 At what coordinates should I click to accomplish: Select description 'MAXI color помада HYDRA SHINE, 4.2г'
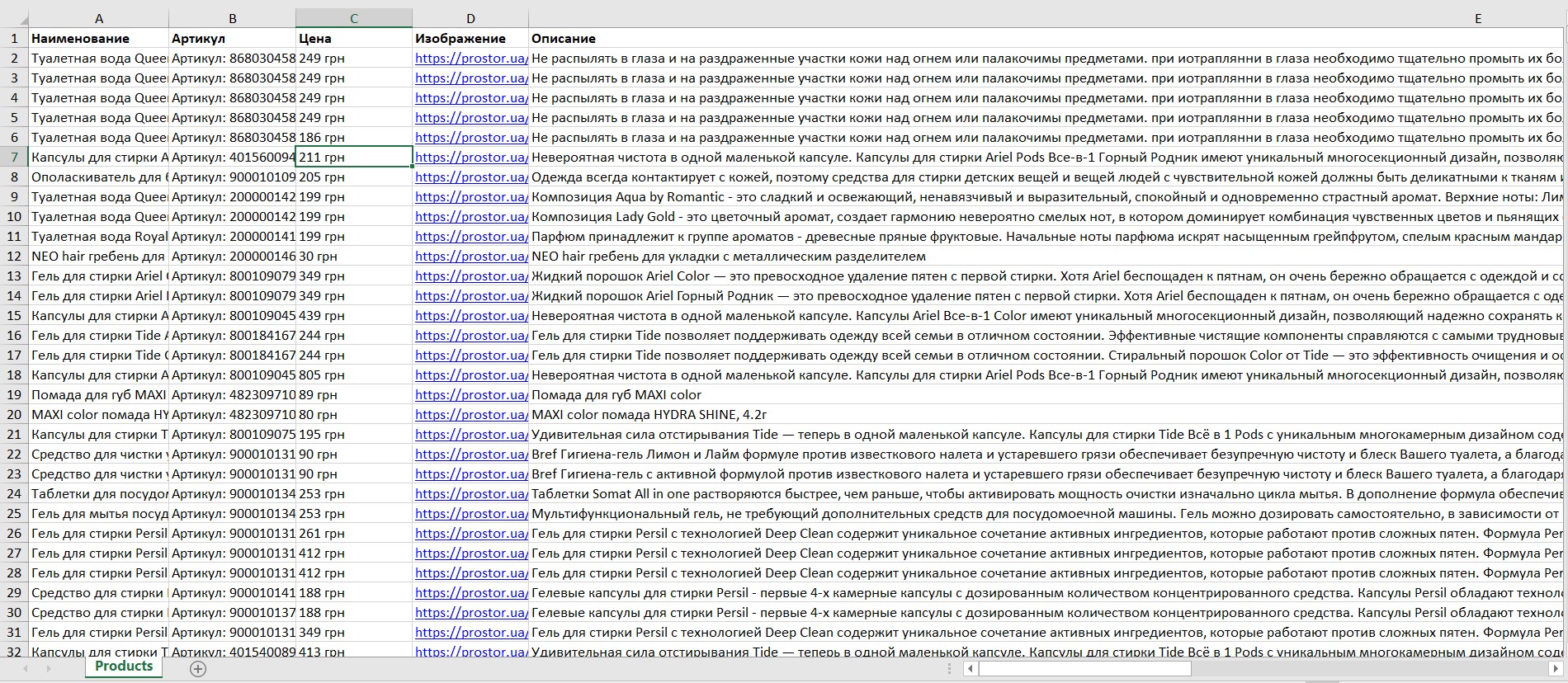(1046, 414)
